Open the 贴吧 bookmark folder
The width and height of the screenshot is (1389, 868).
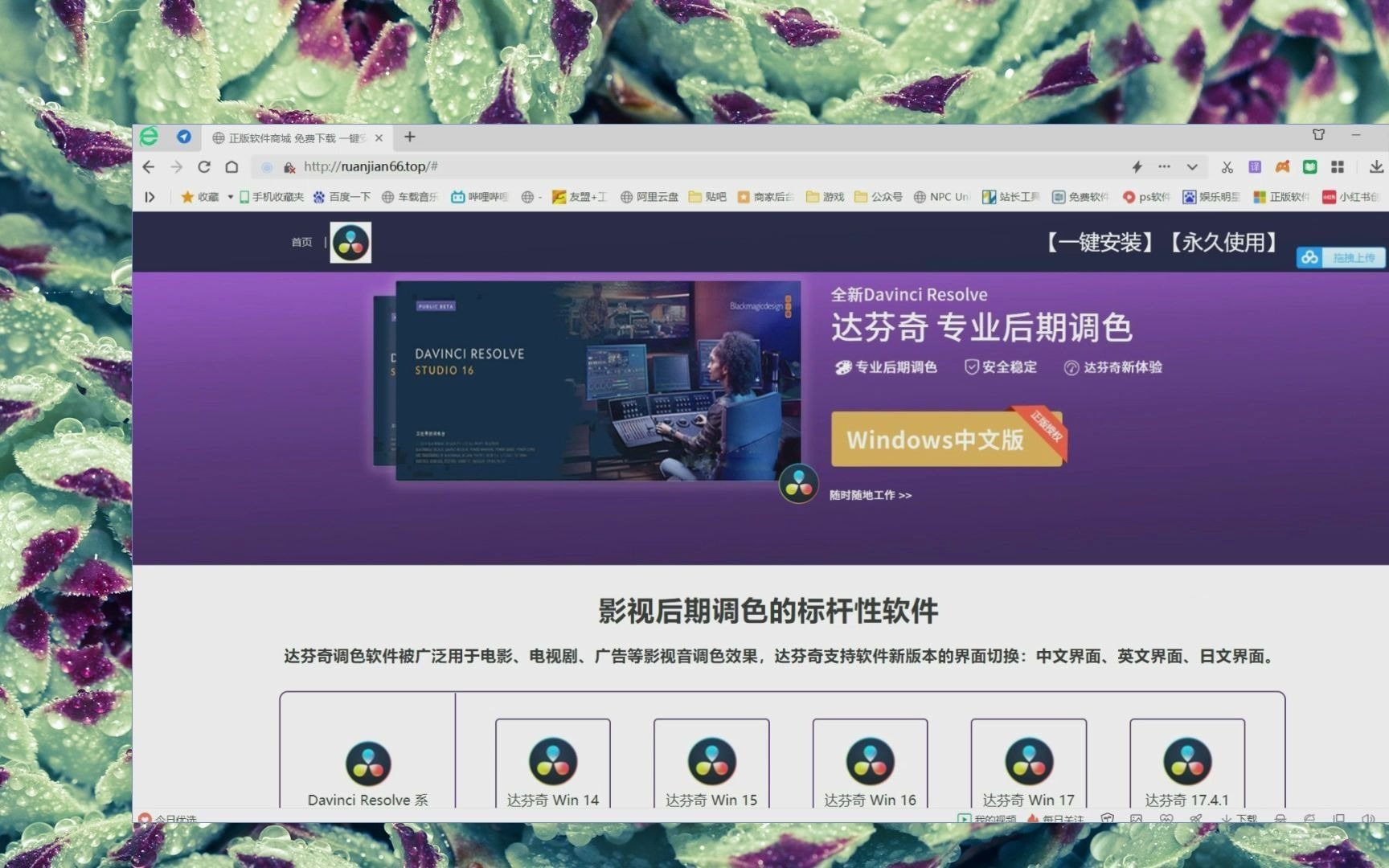click(x=707, y=197)
